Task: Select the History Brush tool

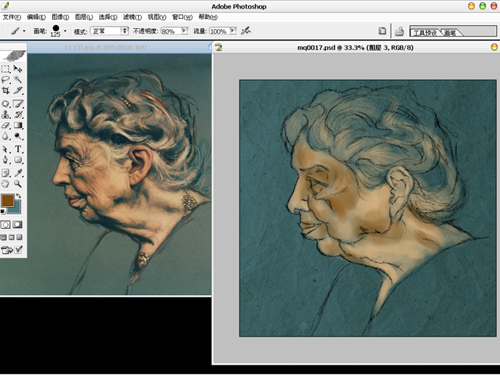Action: pyautogui.click(x=18, y=115)
